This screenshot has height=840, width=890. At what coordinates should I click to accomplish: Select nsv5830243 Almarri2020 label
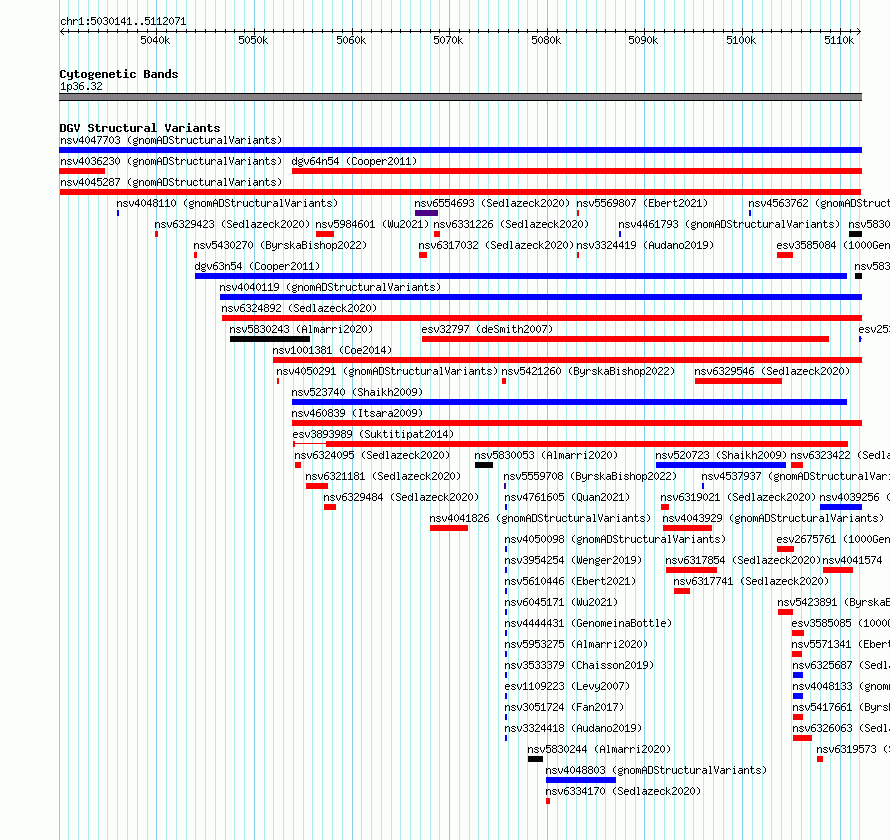(301, 329)
